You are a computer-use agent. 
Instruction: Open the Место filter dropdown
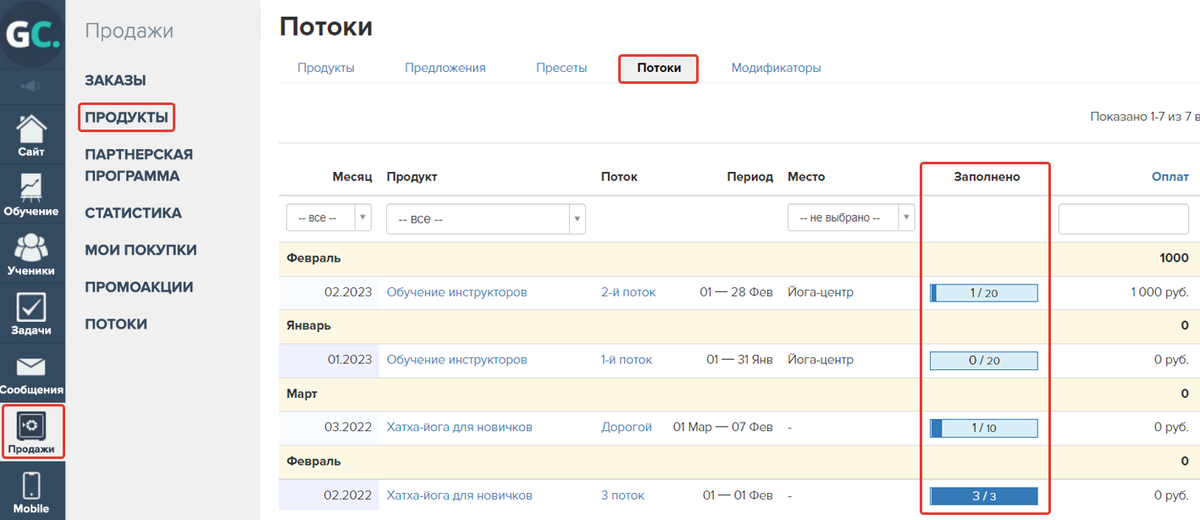coord(851,217)
